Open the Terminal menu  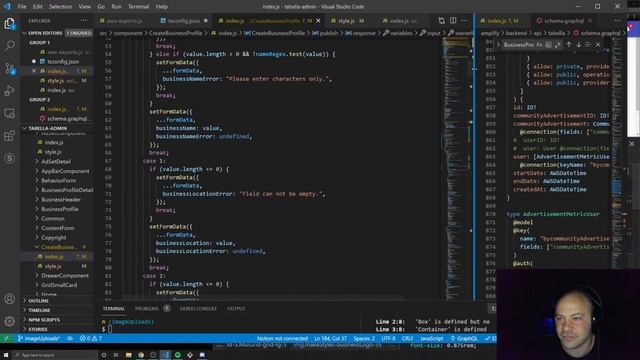coord(138,7)
